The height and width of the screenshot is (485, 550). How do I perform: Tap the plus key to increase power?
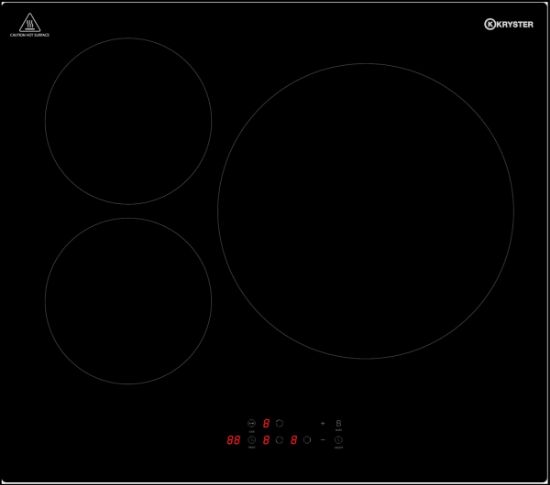[323, 423]
